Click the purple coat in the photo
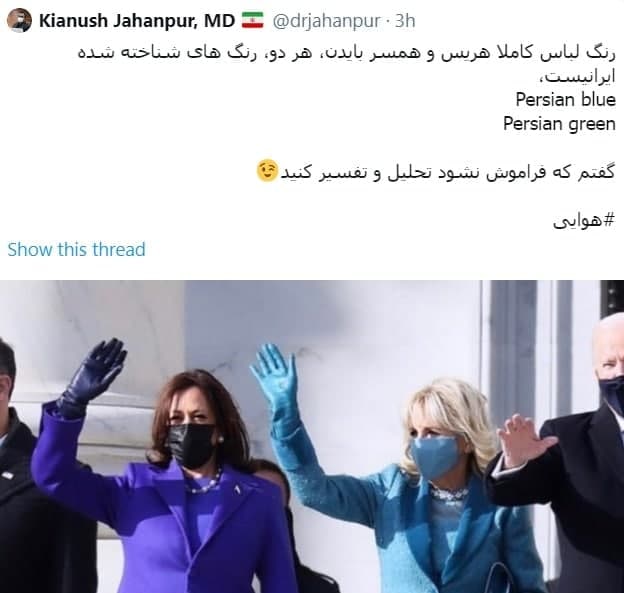624x593 pixels. click(x=167, y=517)
